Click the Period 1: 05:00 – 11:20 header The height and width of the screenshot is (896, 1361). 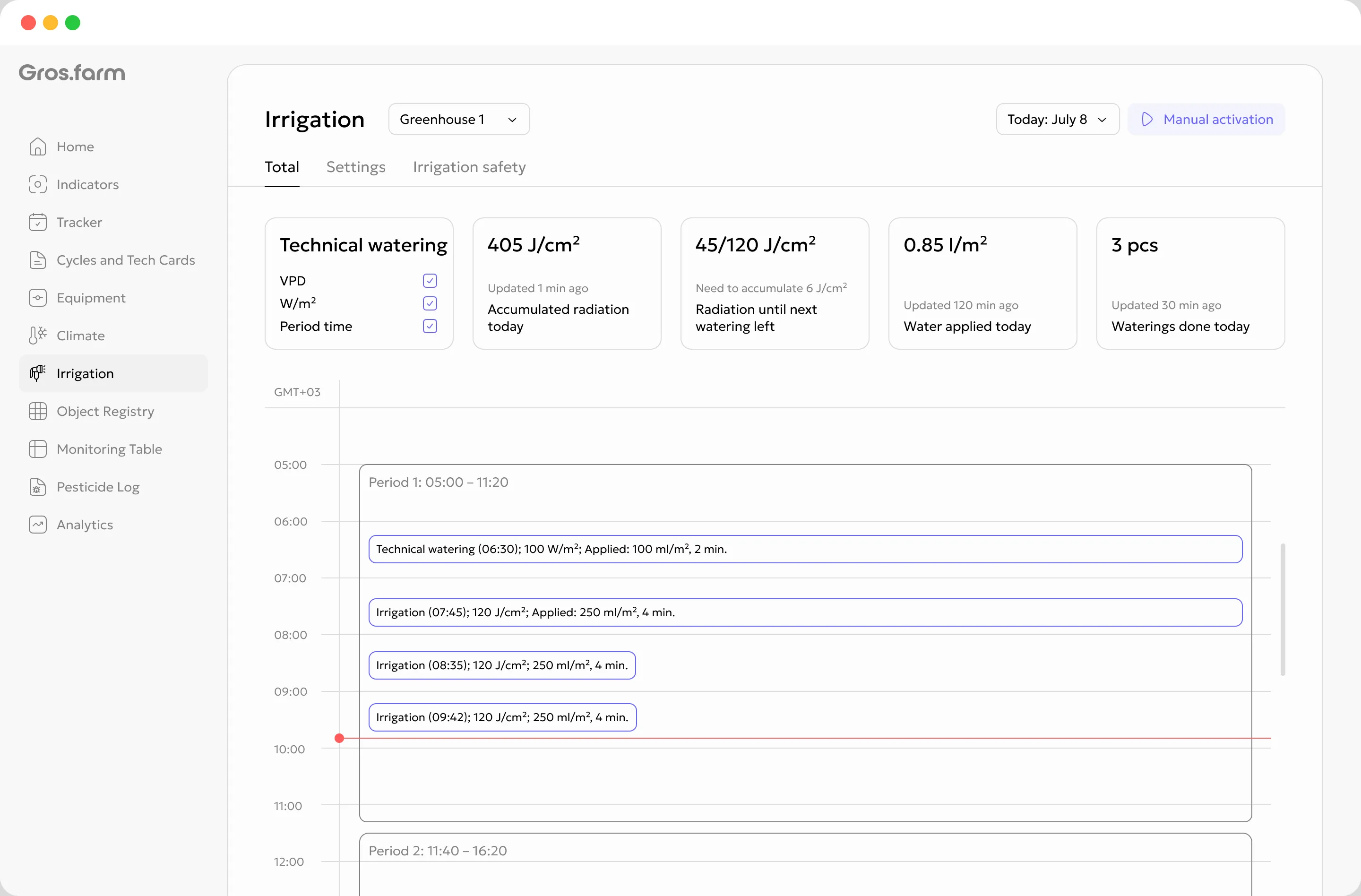[x=439, y=482]
